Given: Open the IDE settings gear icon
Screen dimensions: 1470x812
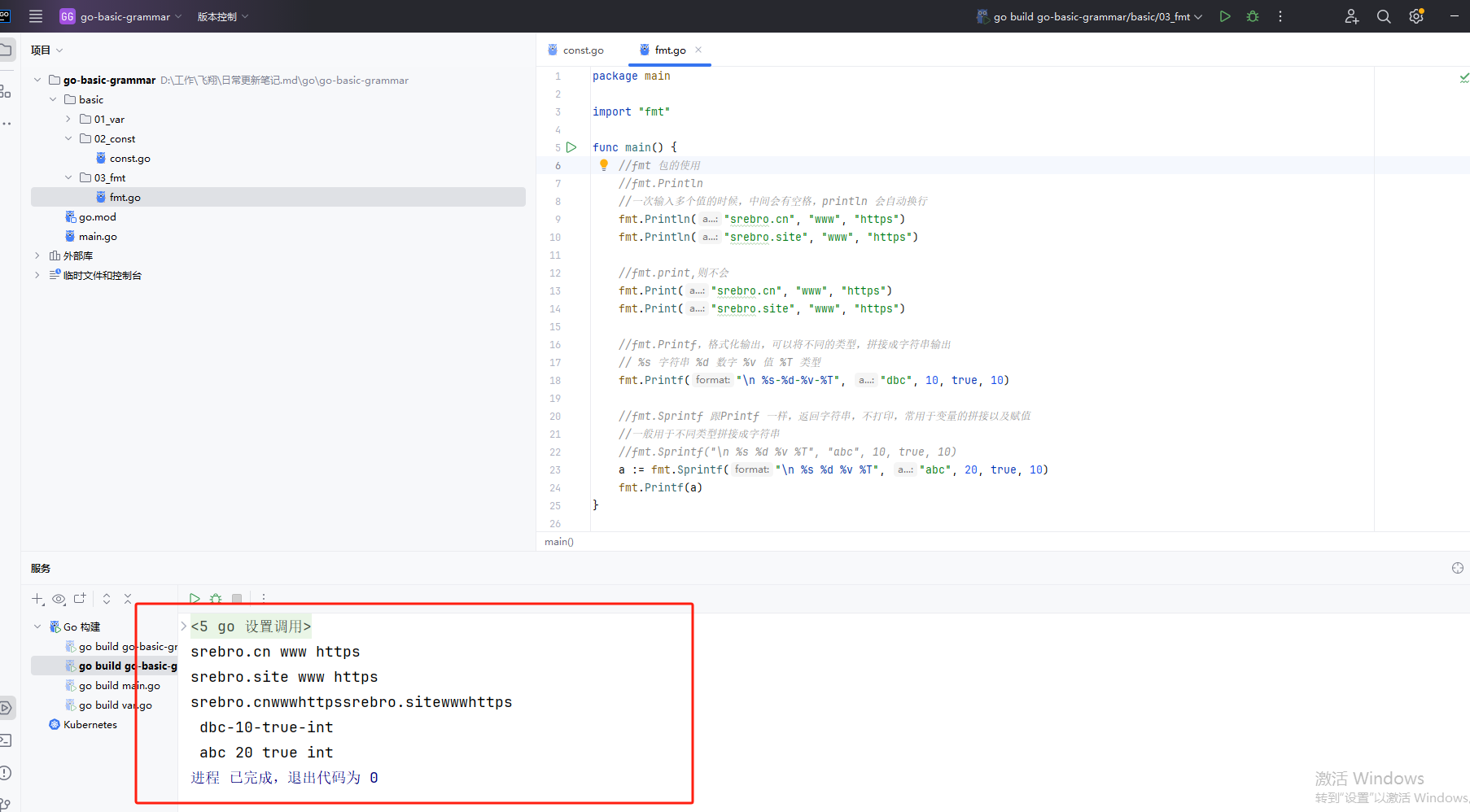Looking at the screenshot, I should point(1416,16).
